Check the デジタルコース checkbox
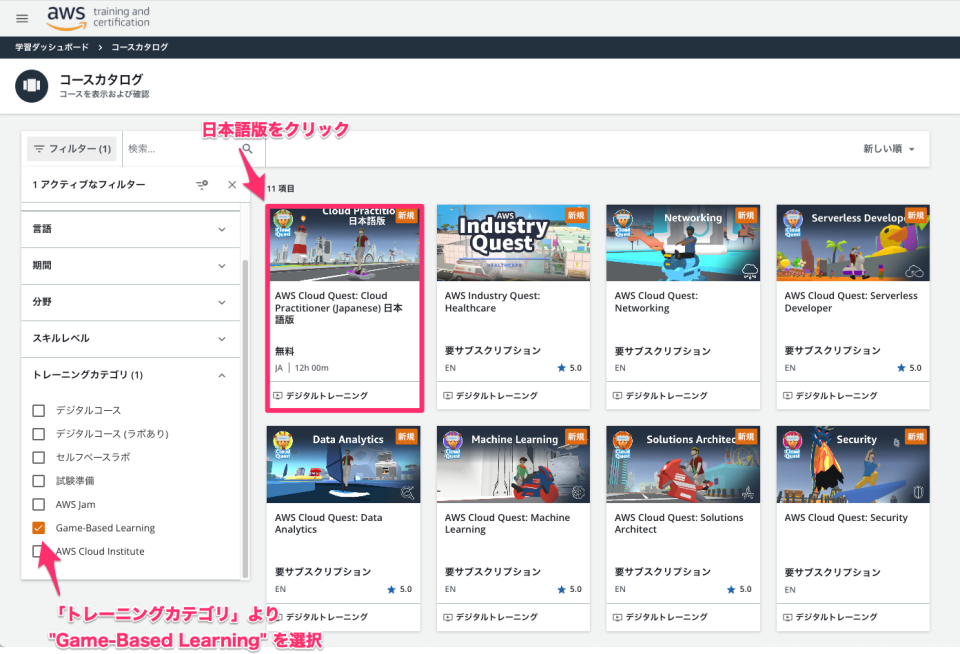 39,410
